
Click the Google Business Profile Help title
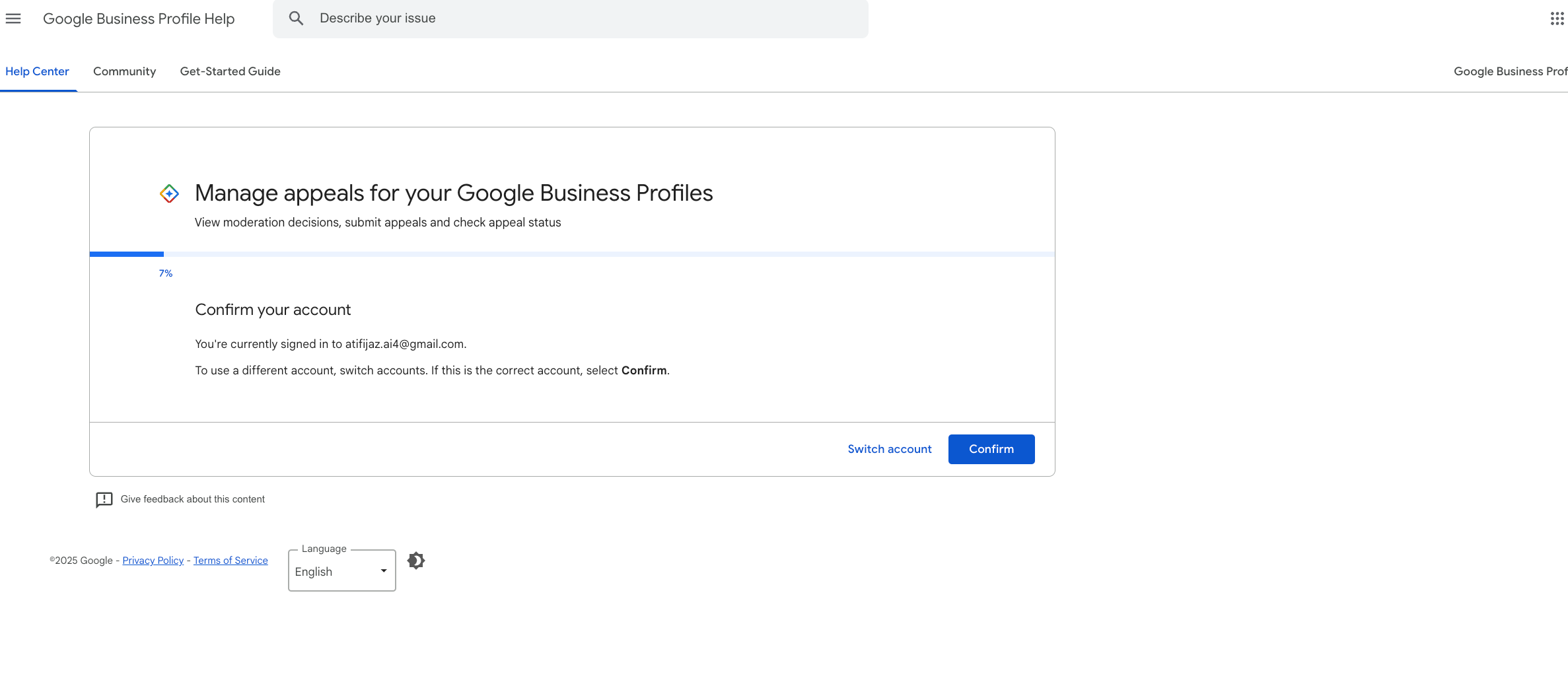click(x=139, y=18)
